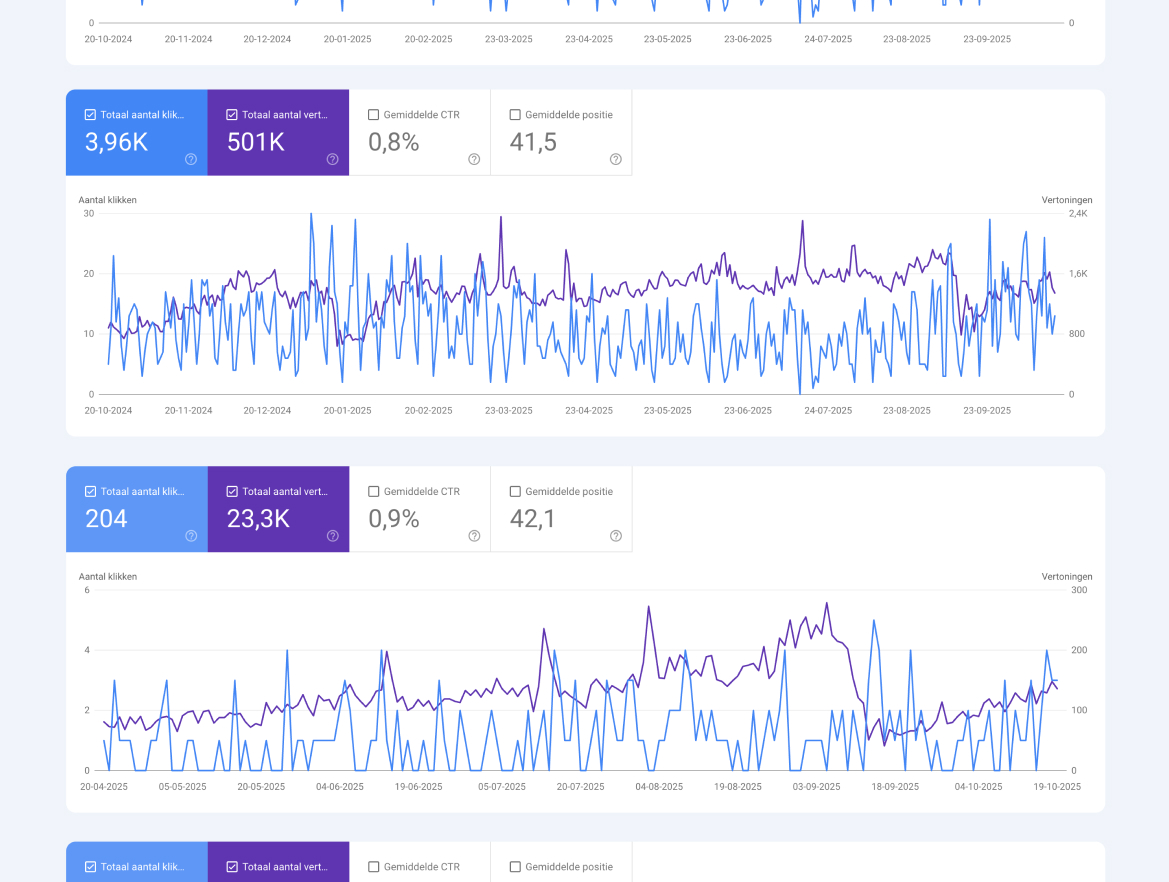Enable Gemiddelde positie checkbox above 41,5
1169x882 pixels.
[x=515, y=115]
